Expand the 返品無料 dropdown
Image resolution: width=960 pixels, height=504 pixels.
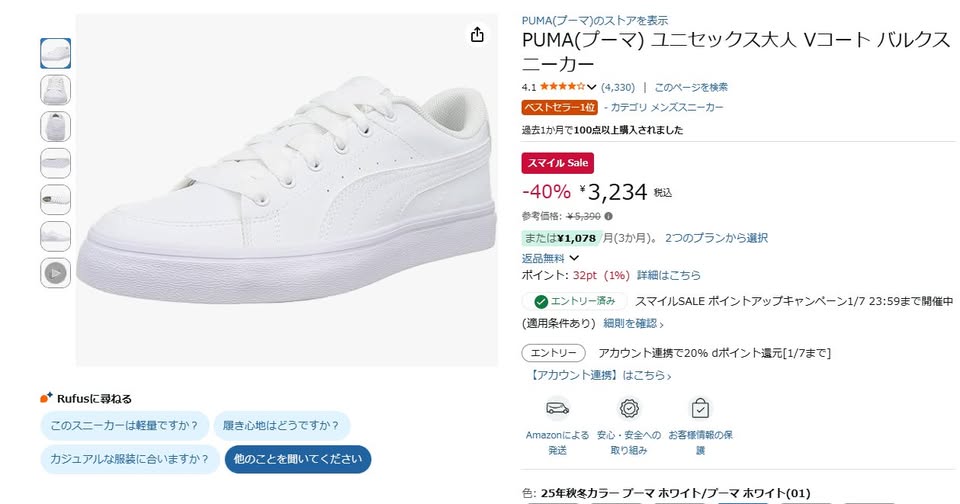[574, 258]
